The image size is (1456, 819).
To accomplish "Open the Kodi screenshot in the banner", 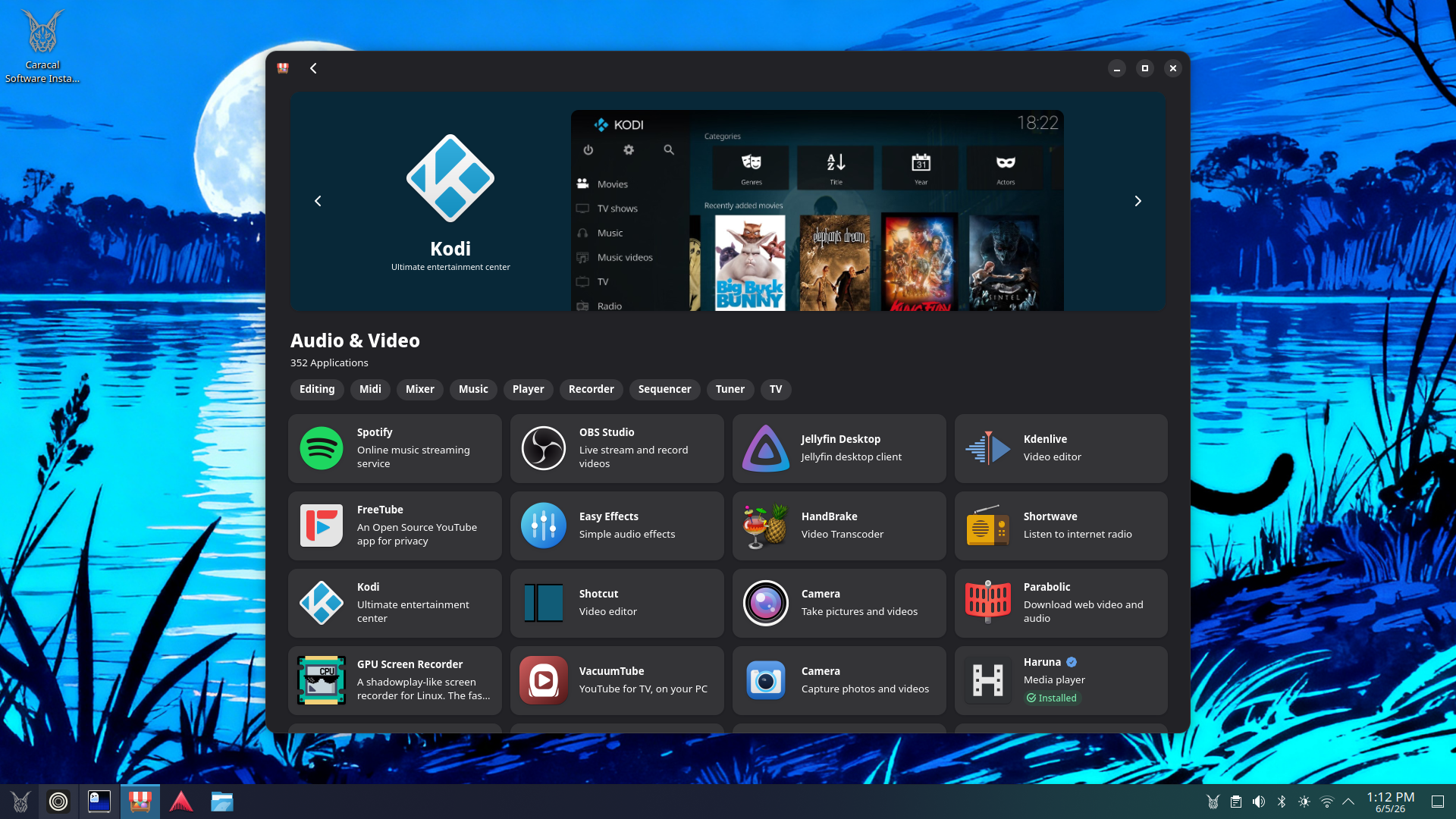I will [817, 210].
